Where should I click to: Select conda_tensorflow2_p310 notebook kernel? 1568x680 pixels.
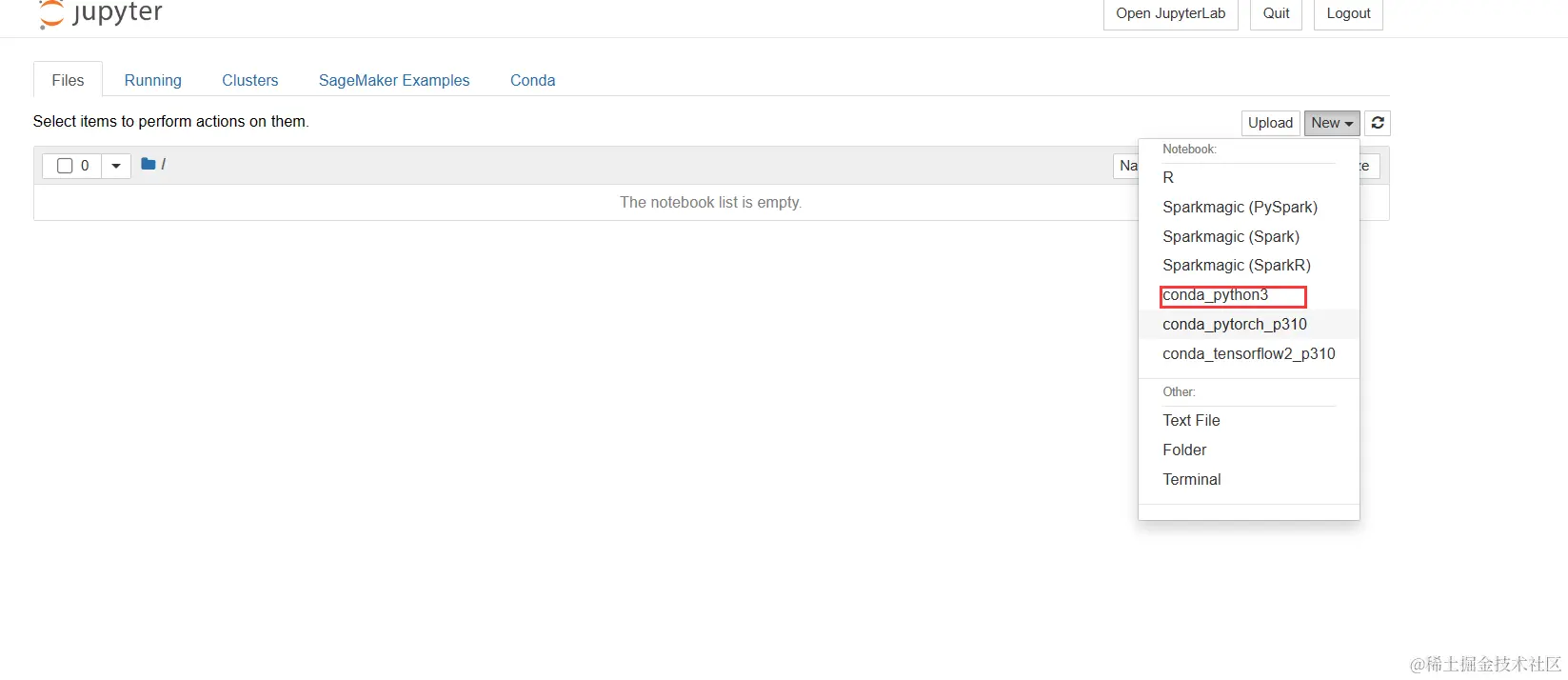coord(1249,353)
